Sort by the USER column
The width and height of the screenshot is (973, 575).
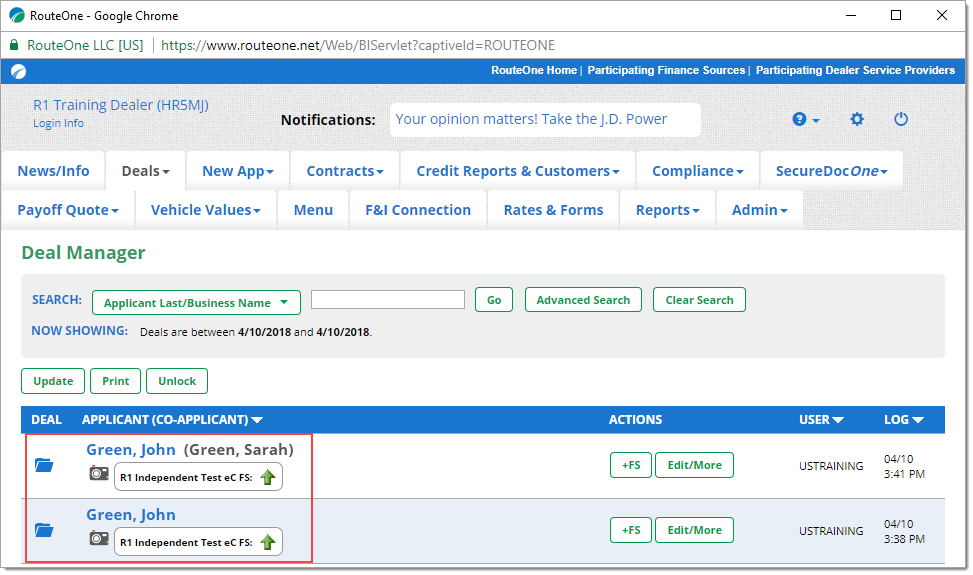821,420
